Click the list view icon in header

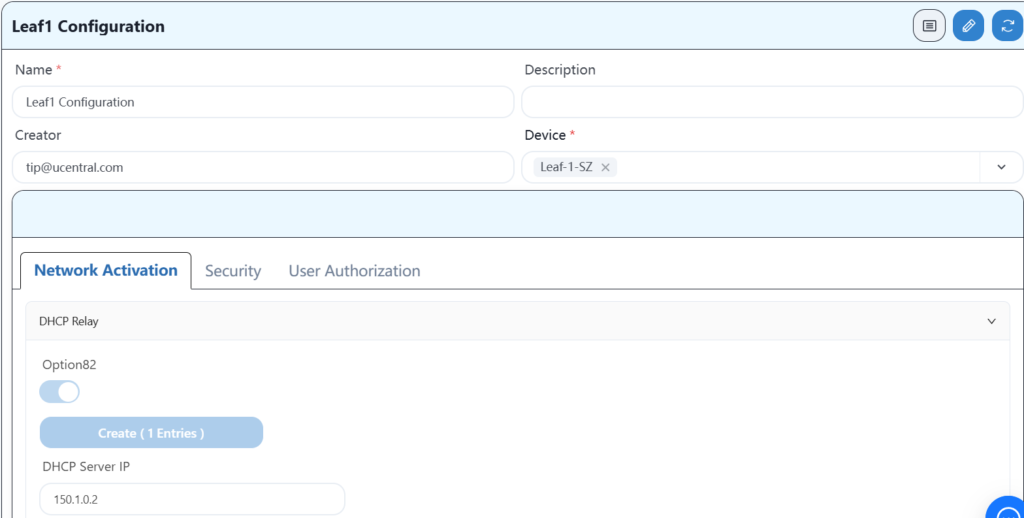[929, 26]
